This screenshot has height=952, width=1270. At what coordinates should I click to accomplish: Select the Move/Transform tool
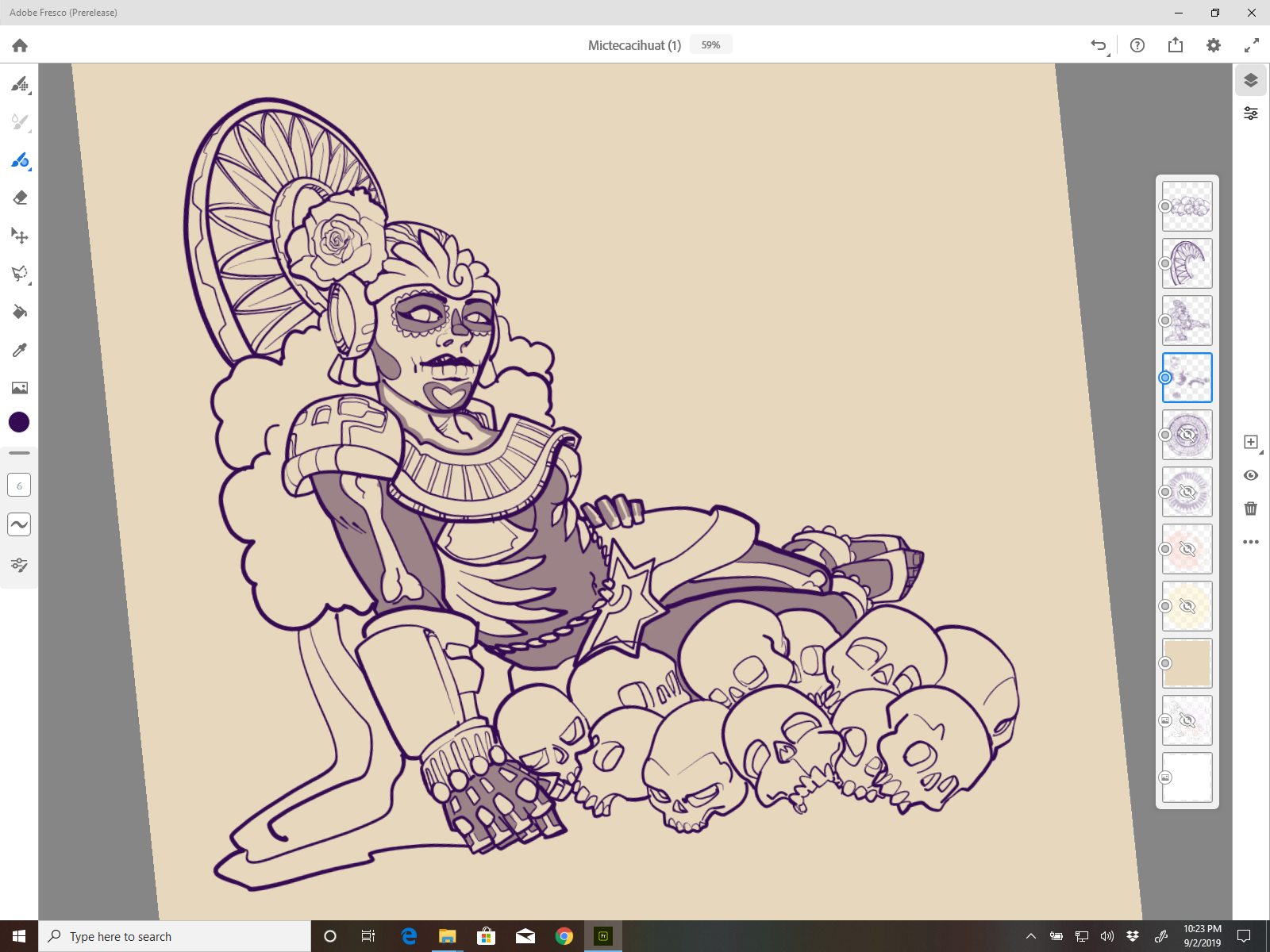tap(20, 236)
